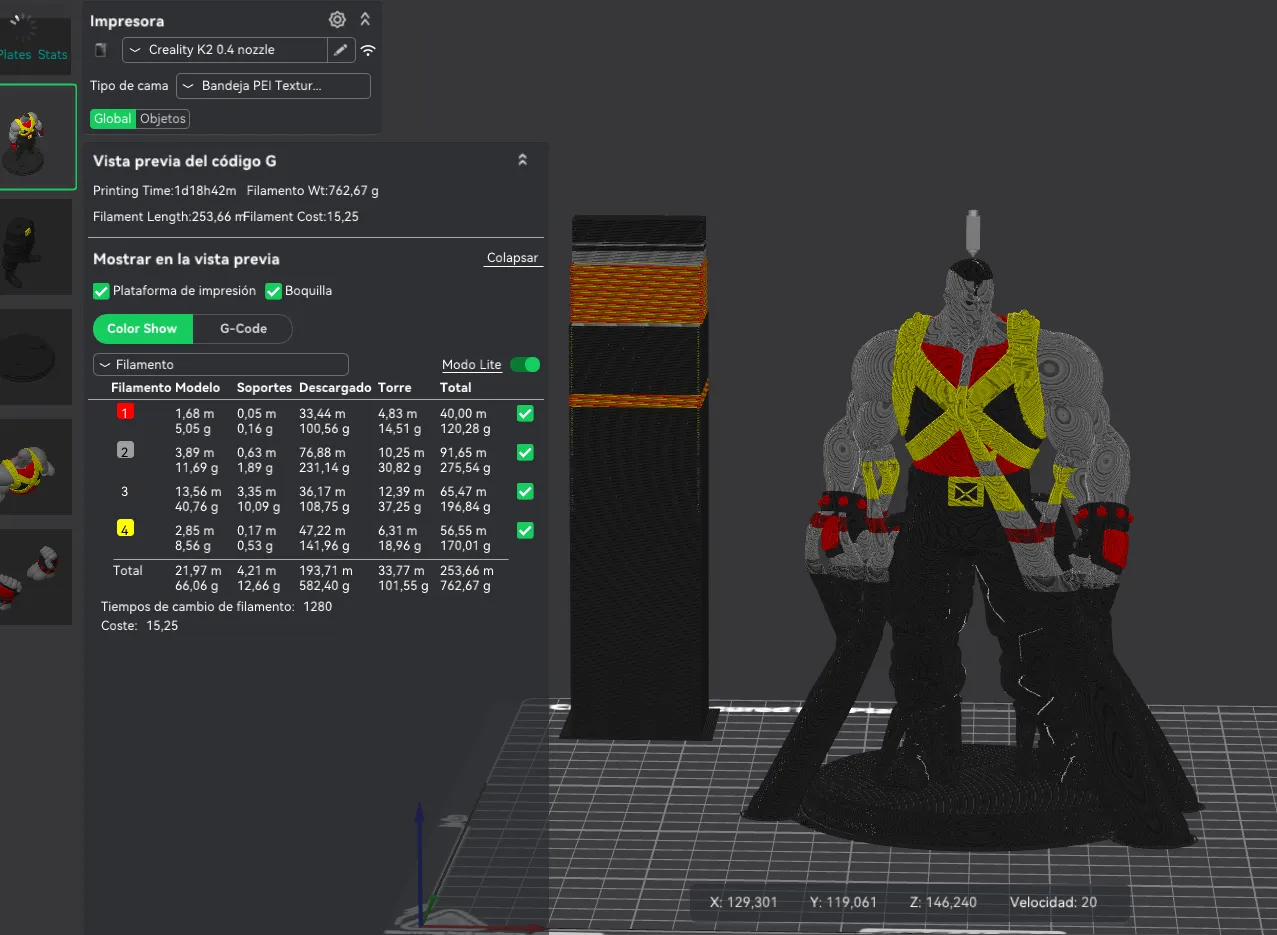Click the Soportes column header
This screenshot has height=935, width=1277.
[x=264, y=387]
